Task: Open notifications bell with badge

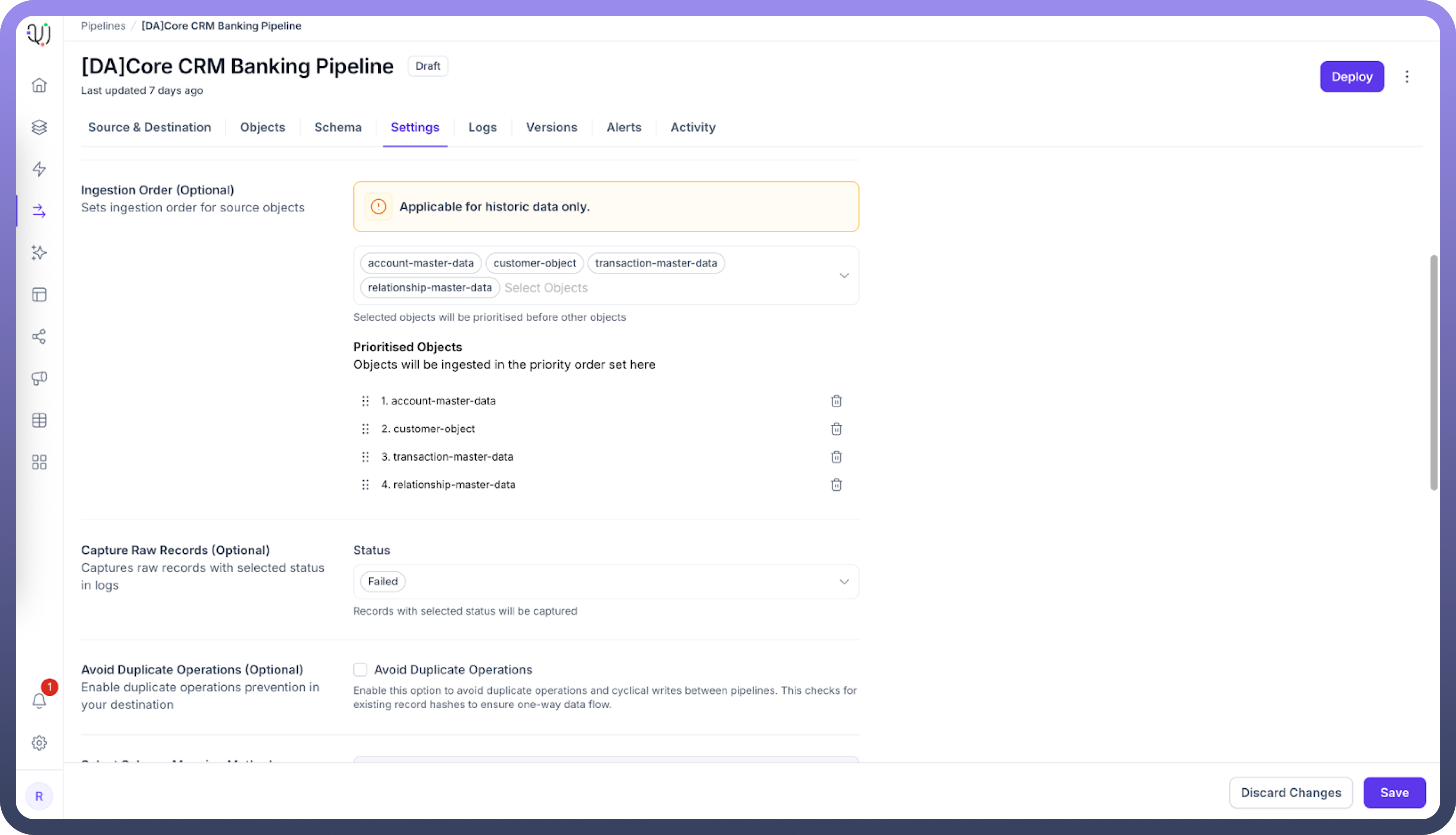Action: point(39,700)
